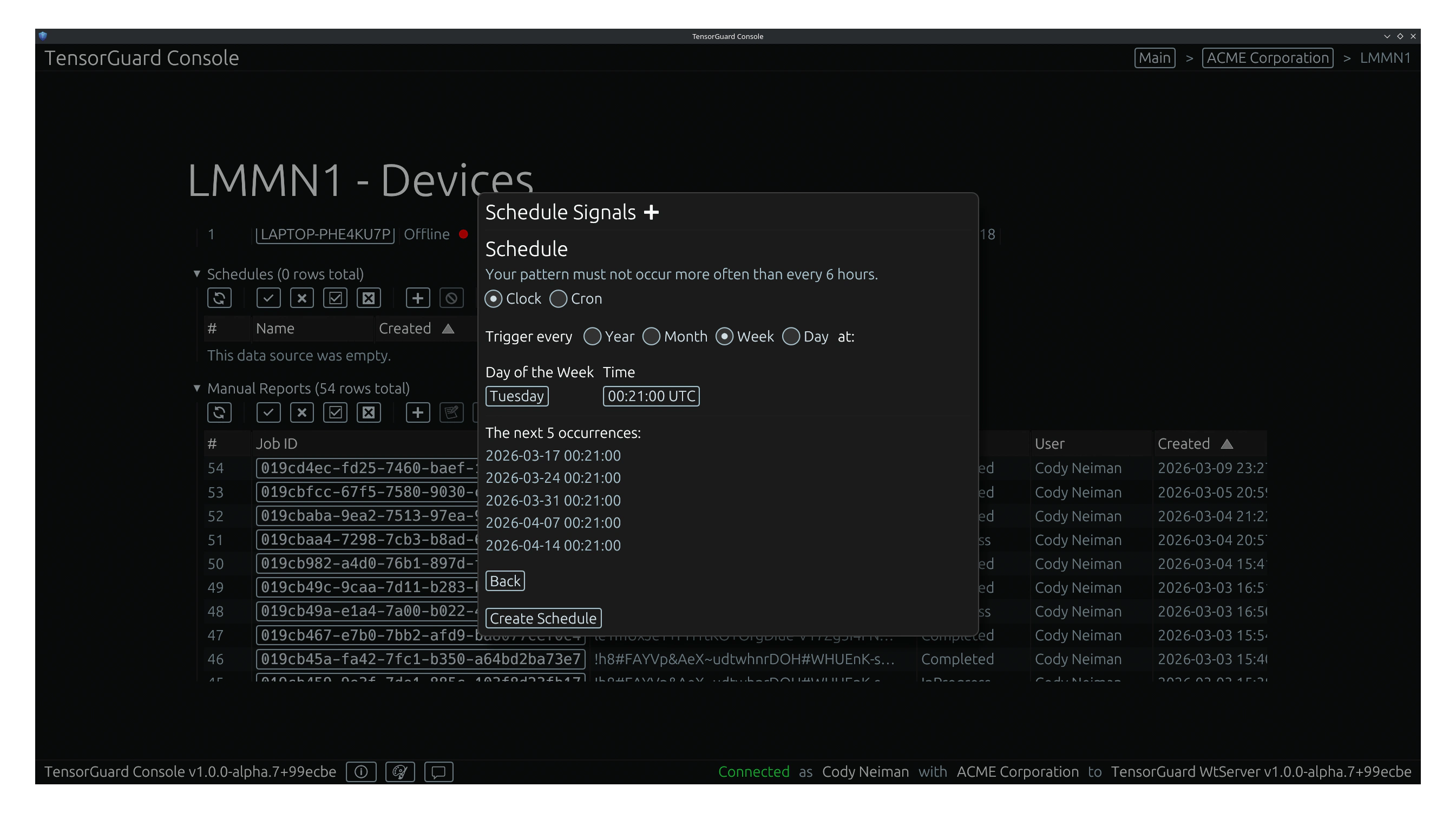Open the feedback chat icon in footer

[438, 771]
